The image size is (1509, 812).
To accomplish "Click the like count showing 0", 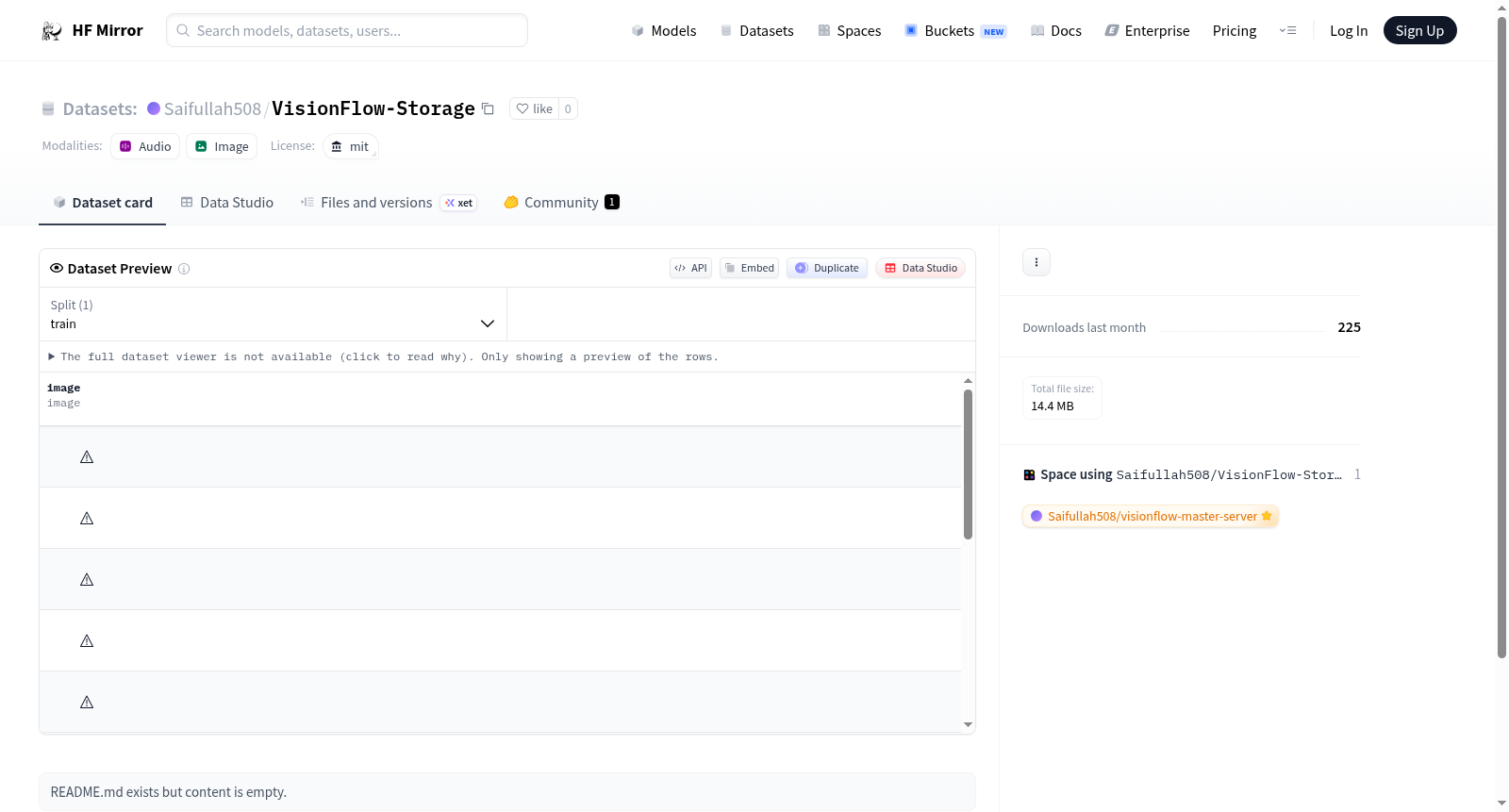I will (x=568, y=108).
